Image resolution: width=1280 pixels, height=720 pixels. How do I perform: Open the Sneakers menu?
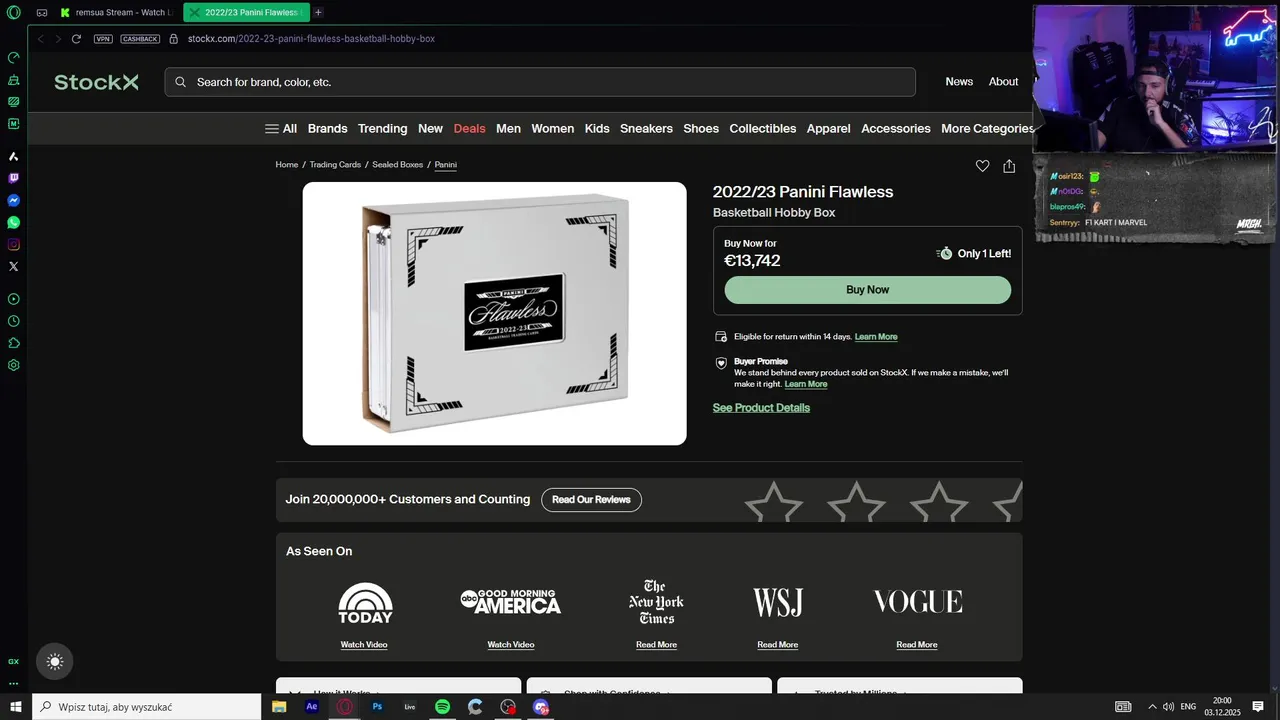(646, 128)
